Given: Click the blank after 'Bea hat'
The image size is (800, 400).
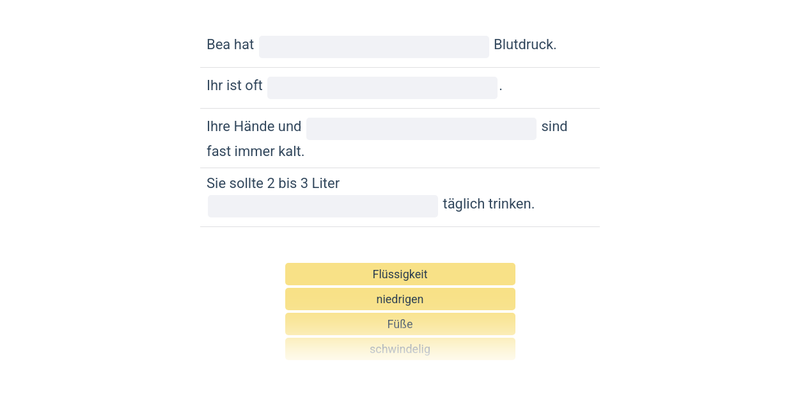Looking at the screenshot, I should [x=374, y=46].
